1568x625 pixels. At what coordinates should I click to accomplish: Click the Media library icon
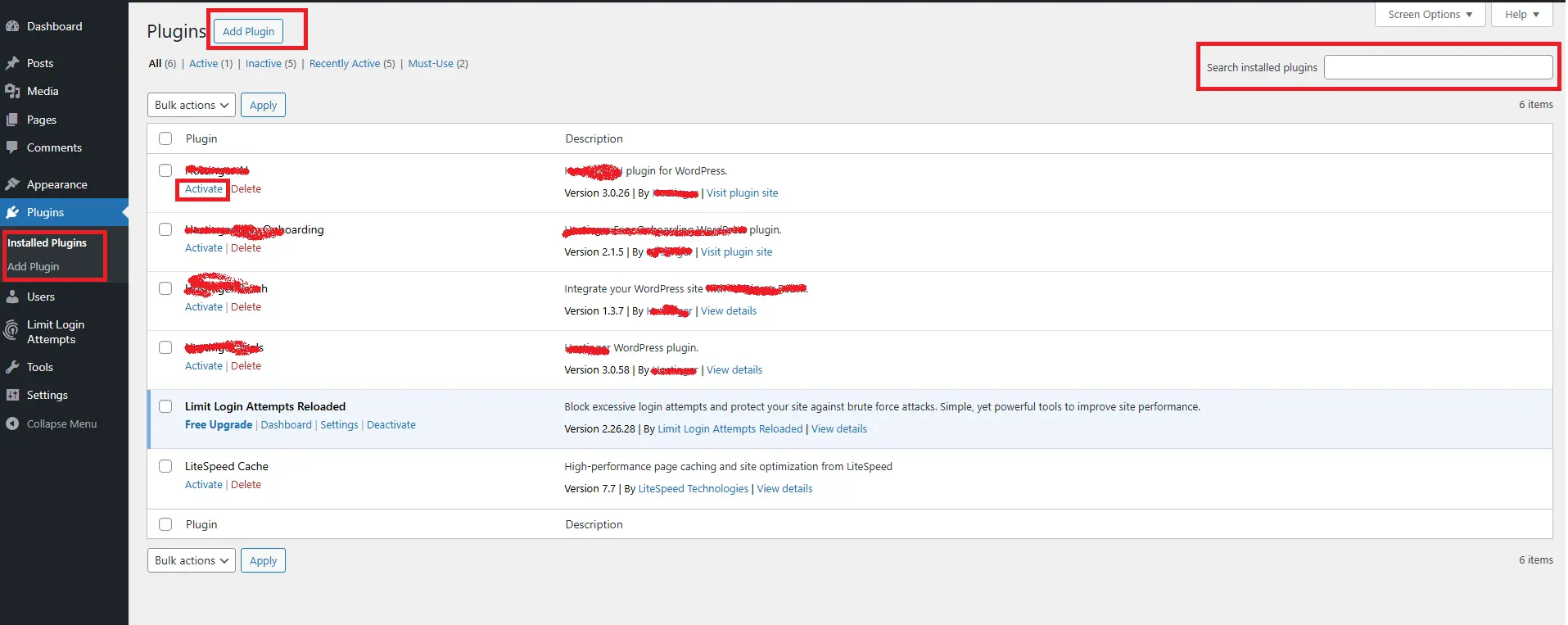tap(12, 91)
